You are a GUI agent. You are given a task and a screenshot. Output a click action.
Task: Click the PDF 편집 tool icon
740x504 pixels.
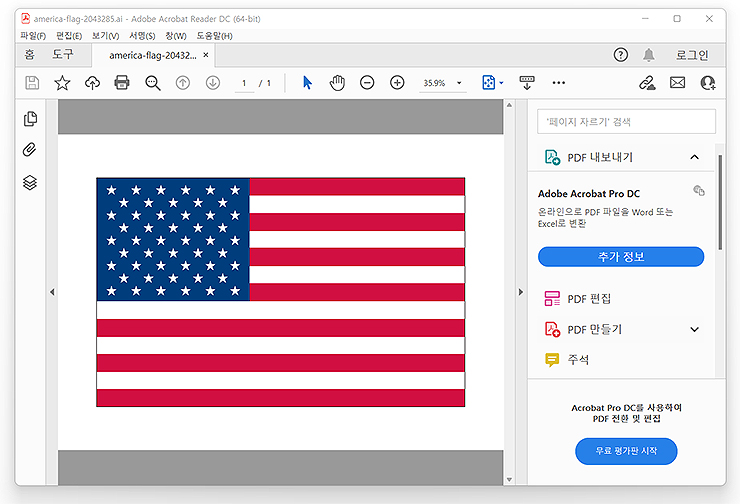[x=552, y=299]
